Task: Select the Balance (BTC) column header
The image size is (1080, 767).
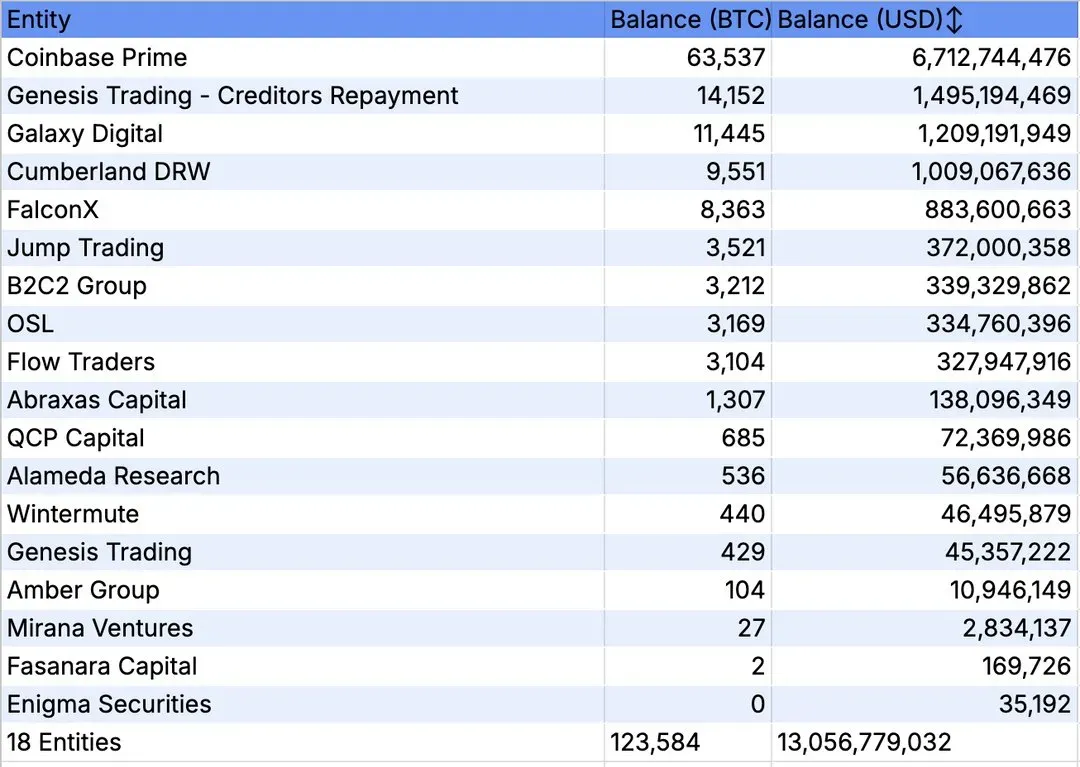Action: click(x=690, y=20)
